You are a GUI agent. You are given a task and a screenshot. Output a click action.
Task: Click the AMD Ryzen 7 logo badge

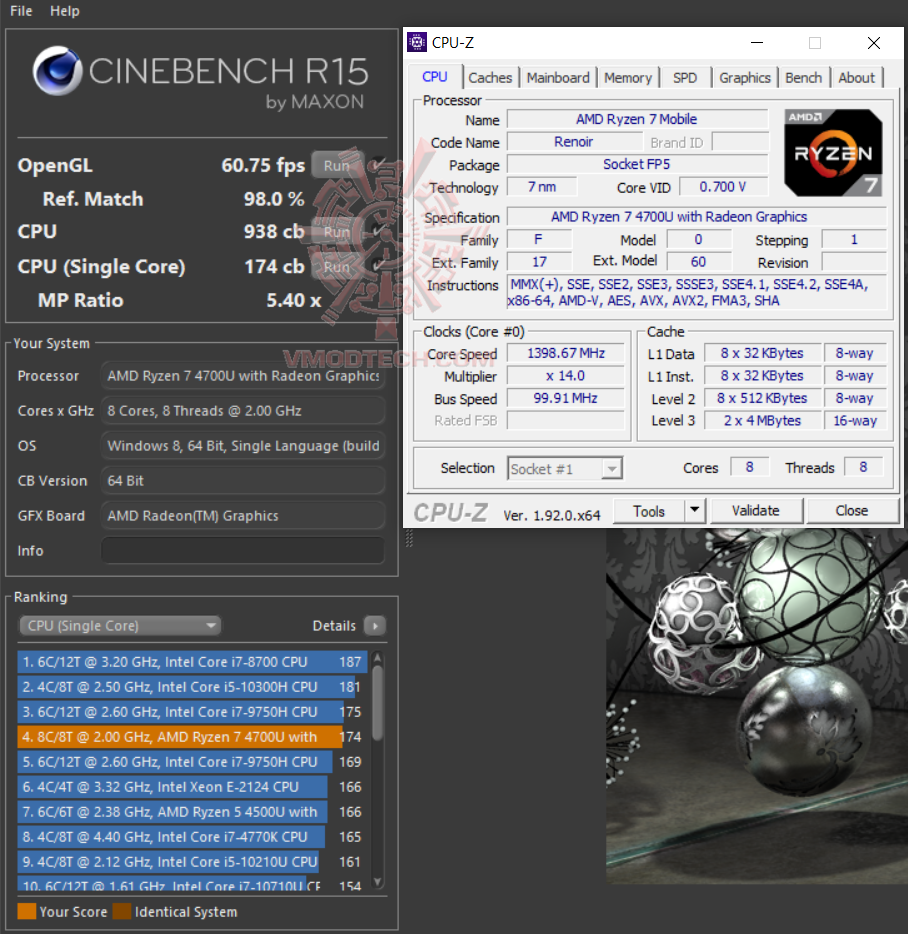click(x=833, y=153)
